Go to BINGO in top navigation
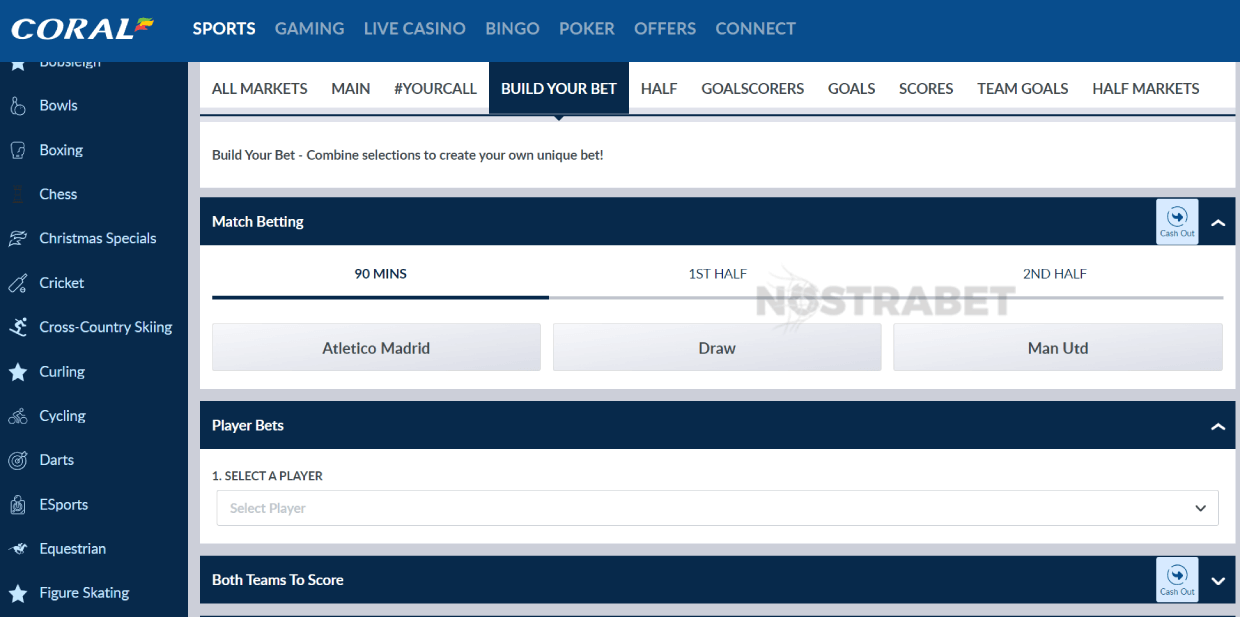Image resolution: width=1240 pixels, height=617 pixels. 513,28
